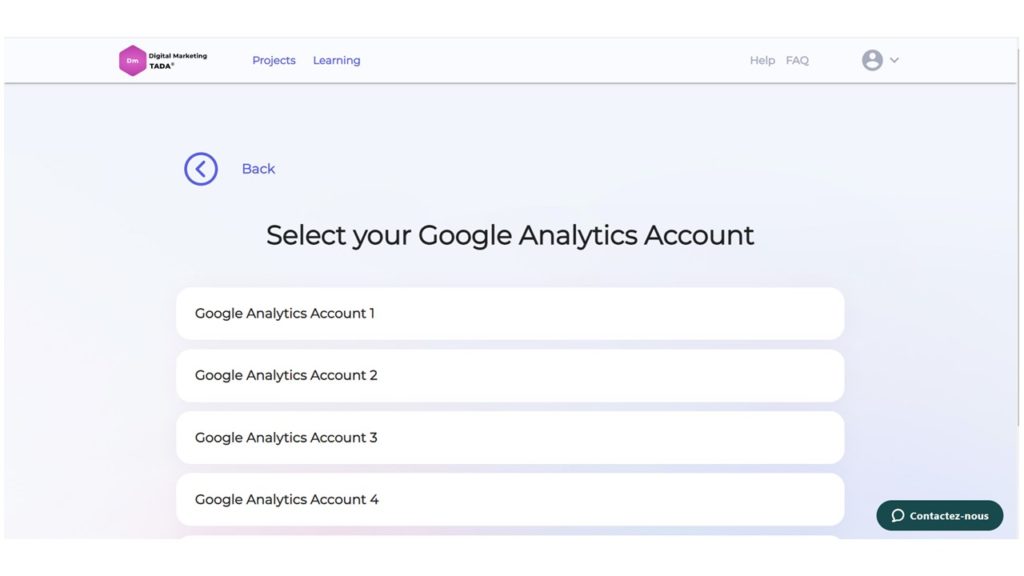Pick Google Analytics Account 3
Screen dimensions: 1024x576
[x=510, y=438]
